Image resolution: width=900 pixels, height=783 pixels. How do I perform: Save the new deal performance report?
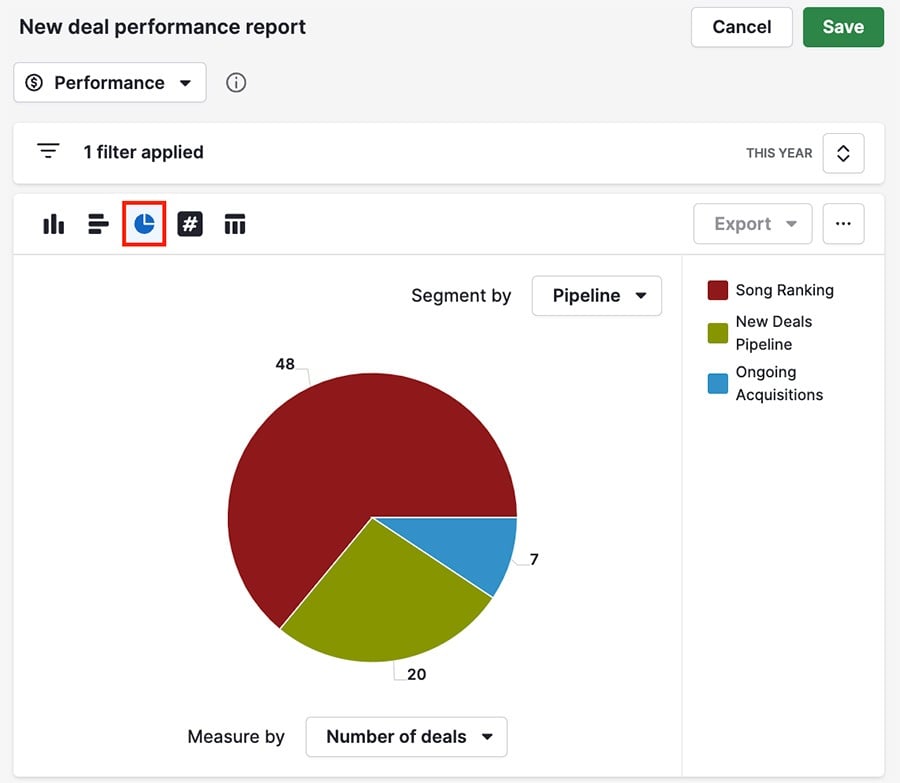[x=843, y=27]
